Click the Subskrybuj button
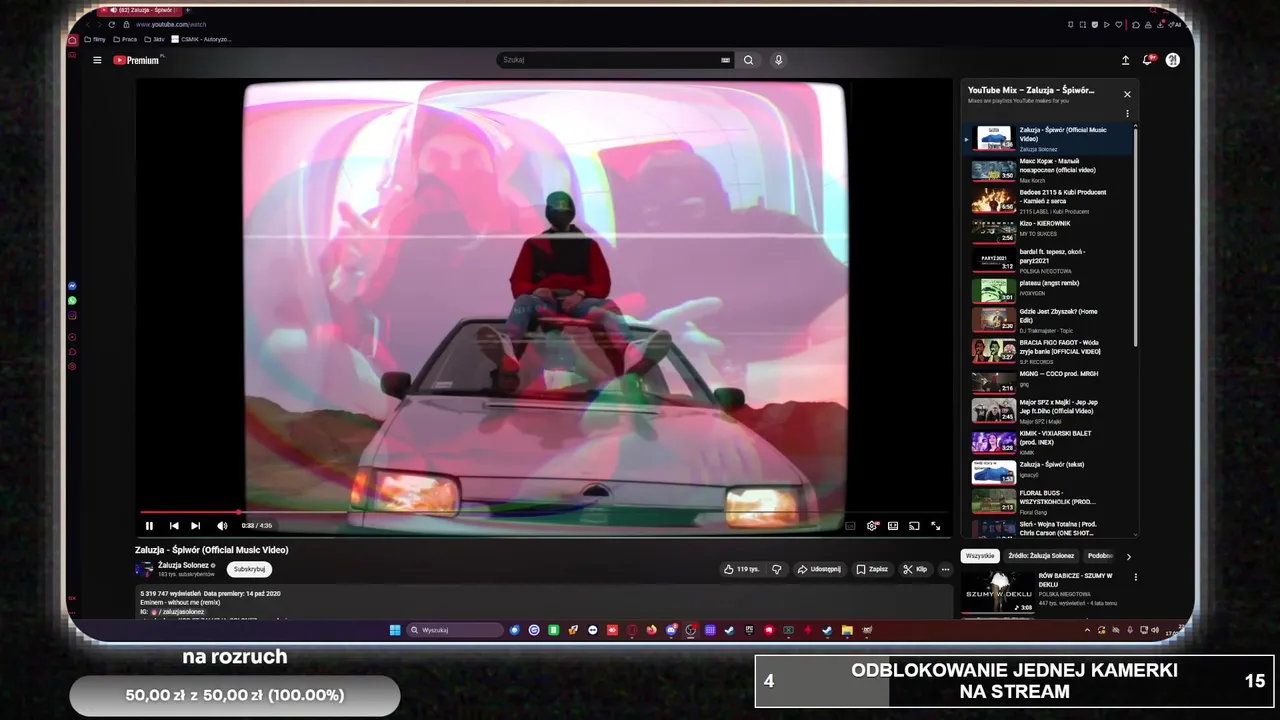Viewport: 1280px width, 720px height. 249,569
